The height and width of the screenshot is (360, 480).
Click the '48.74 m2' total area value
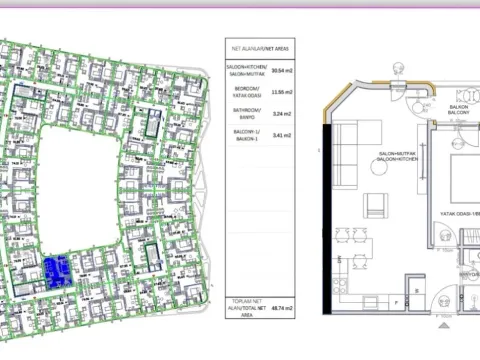point(282,308)
